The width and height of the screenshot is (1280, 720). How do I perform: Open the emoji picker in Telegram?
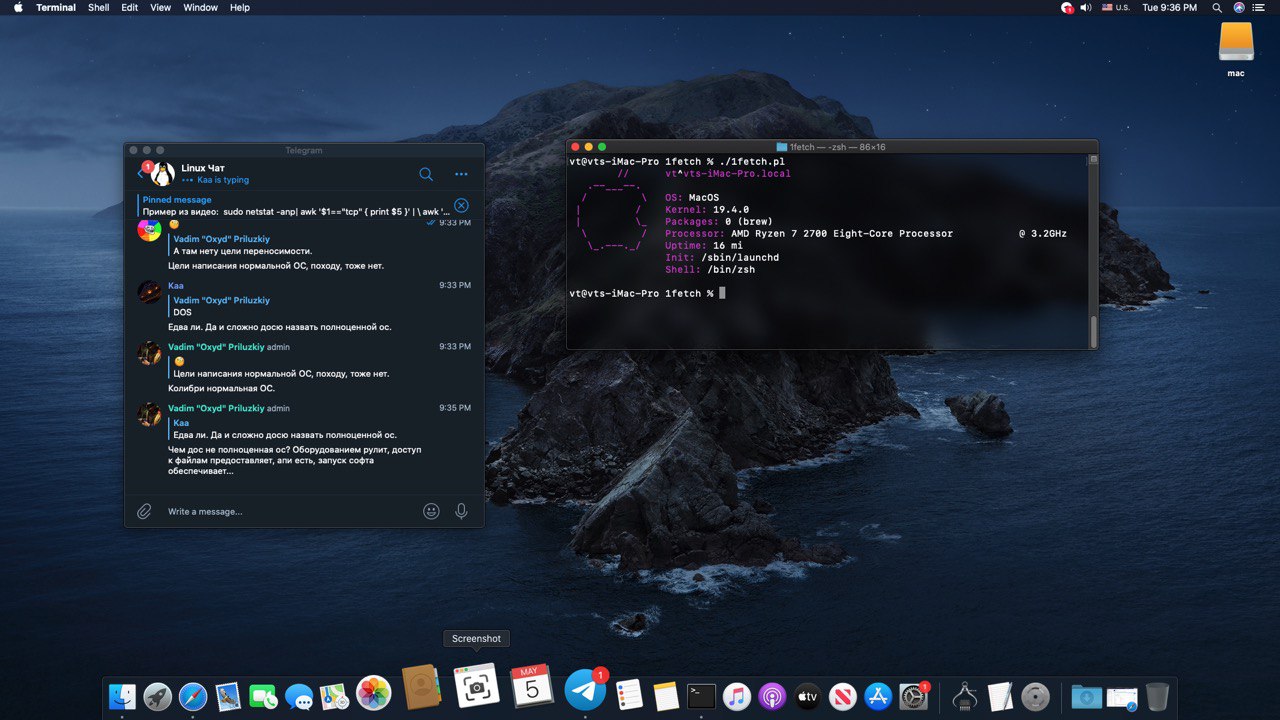(431, 511)
